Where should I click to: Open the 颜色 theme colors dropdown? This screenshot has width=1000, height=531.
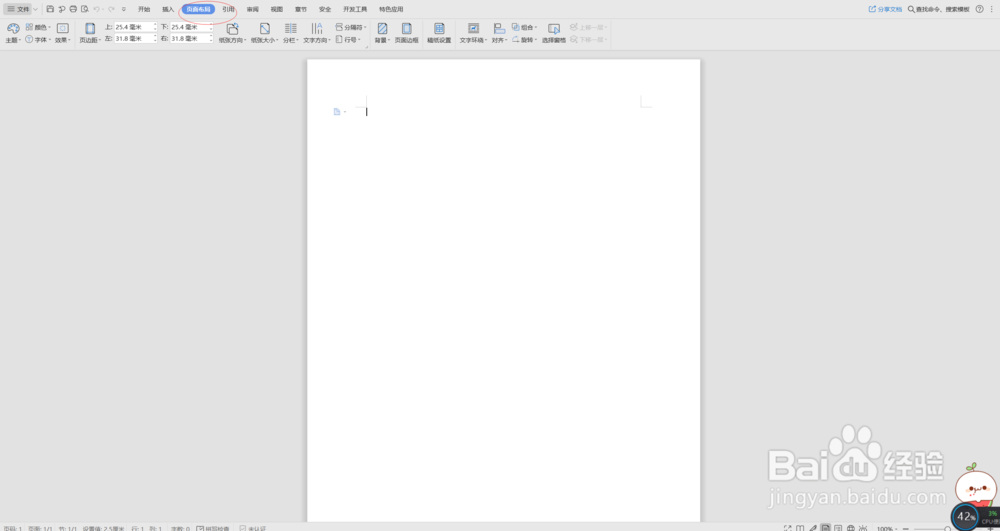click(x=38, y=27)
